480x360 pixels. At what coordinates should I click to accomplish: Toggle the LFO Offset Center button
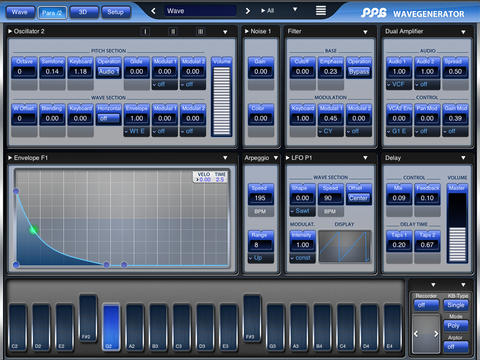tap(359, 198)
